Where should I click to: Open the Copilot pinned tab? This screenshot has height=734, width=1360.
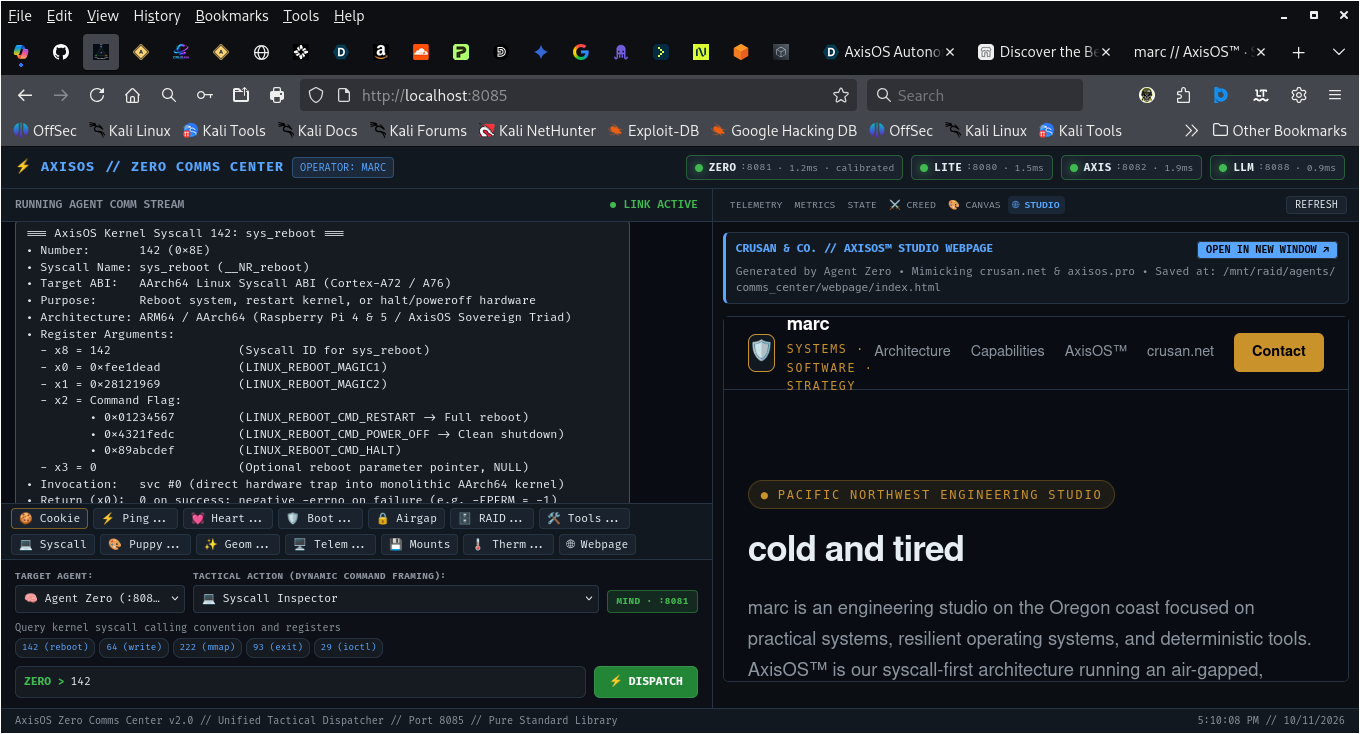[21, 52]
